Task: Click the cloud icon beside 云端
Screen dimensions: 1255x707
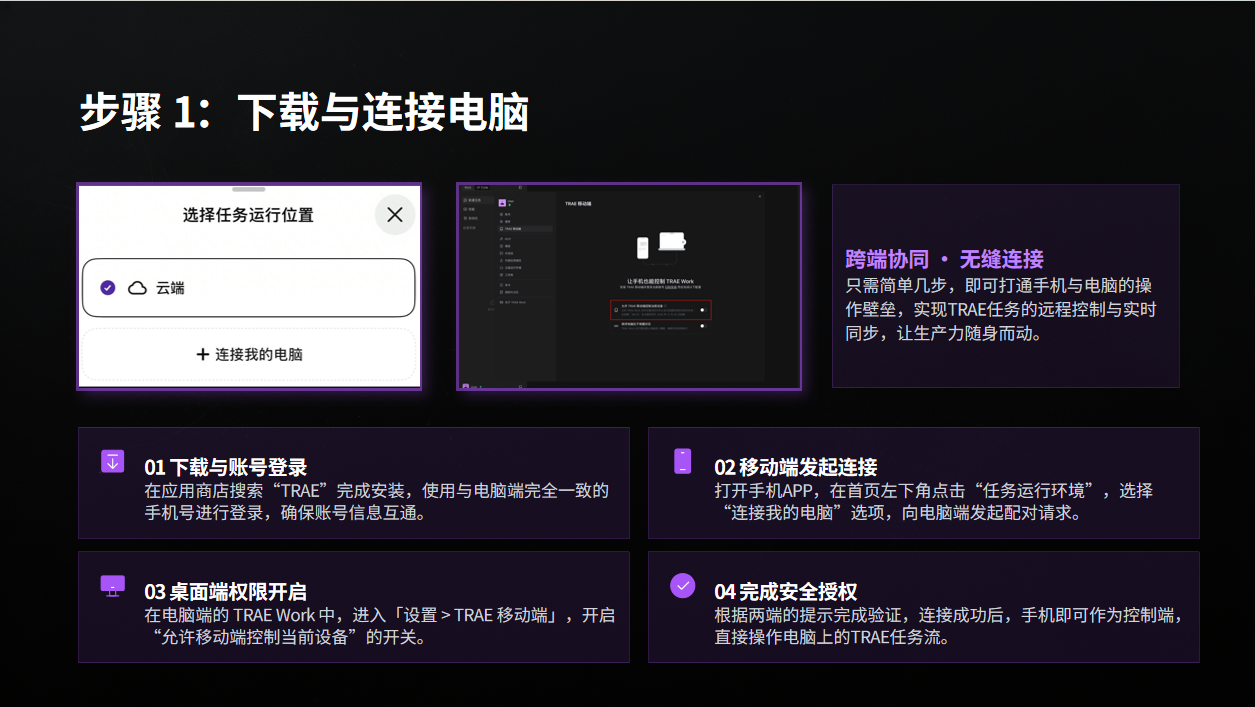Action: click(x=137, y=288)
